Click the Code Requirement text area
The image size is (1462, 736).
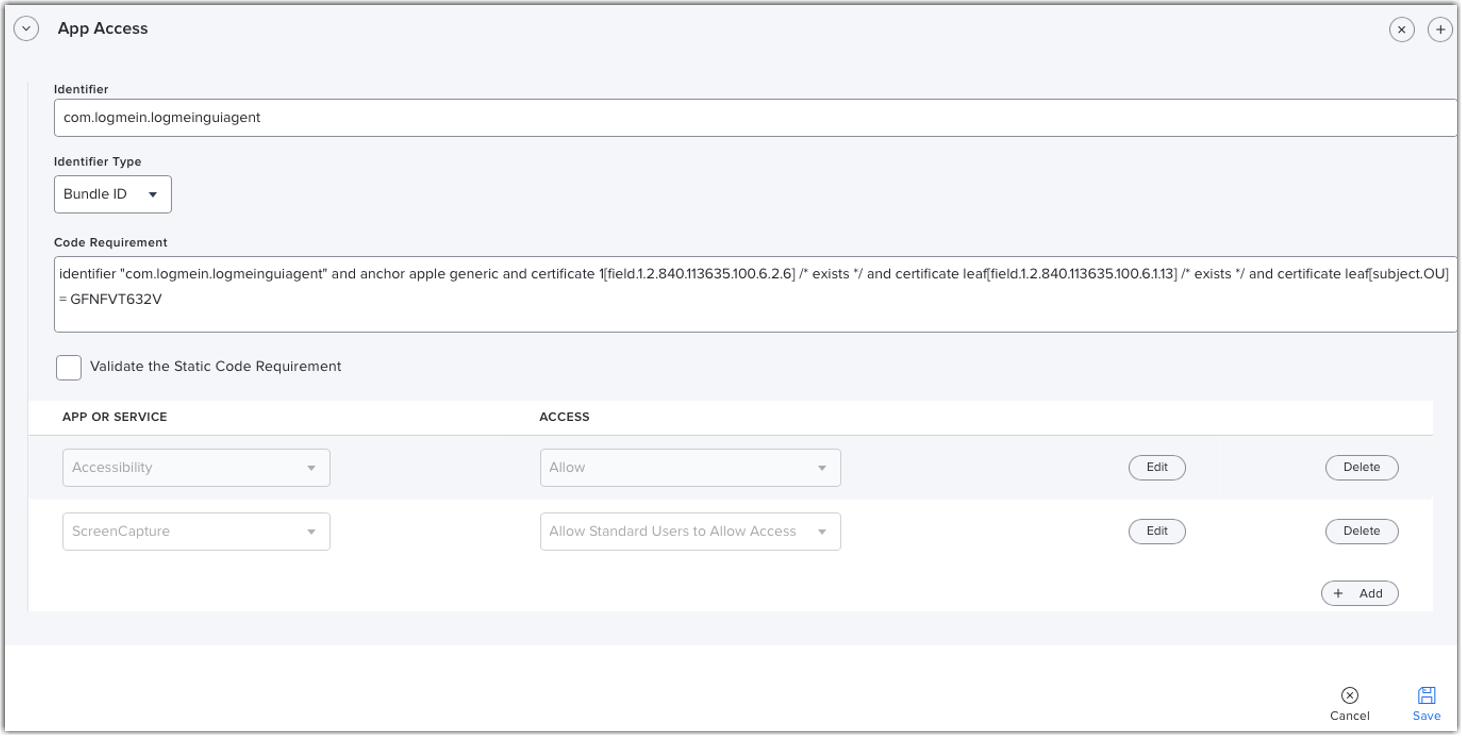pyautogui.click(x=600, y=293)
